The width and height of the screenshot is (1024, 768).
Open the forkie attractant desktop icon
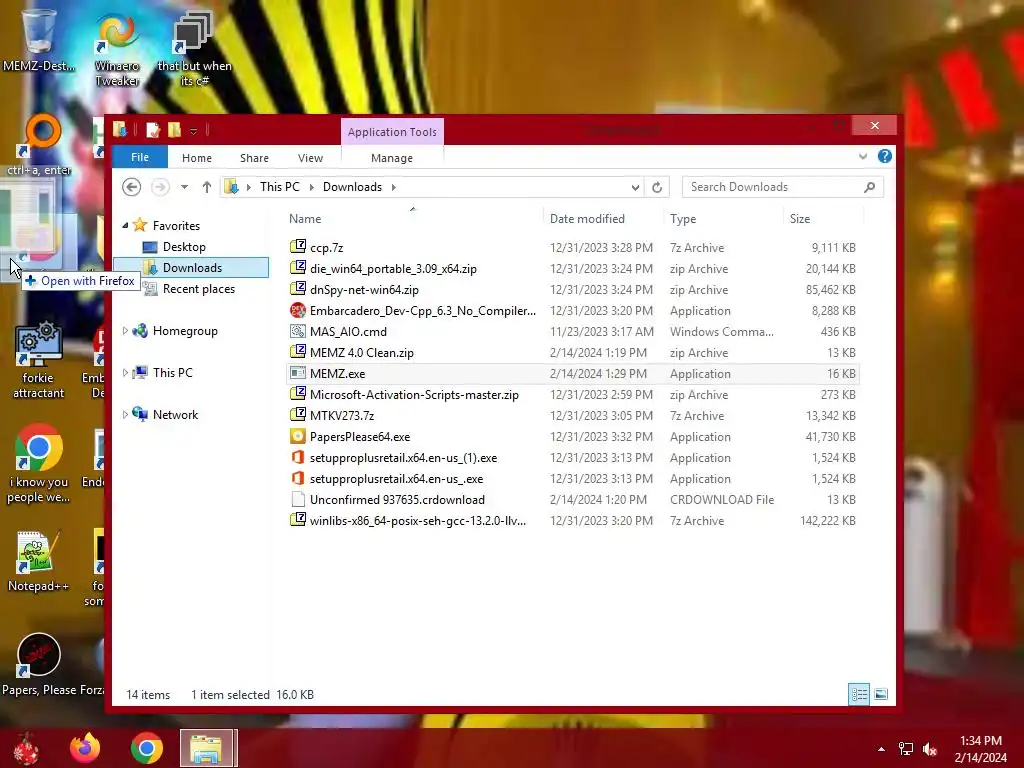[x=39, y=359]
